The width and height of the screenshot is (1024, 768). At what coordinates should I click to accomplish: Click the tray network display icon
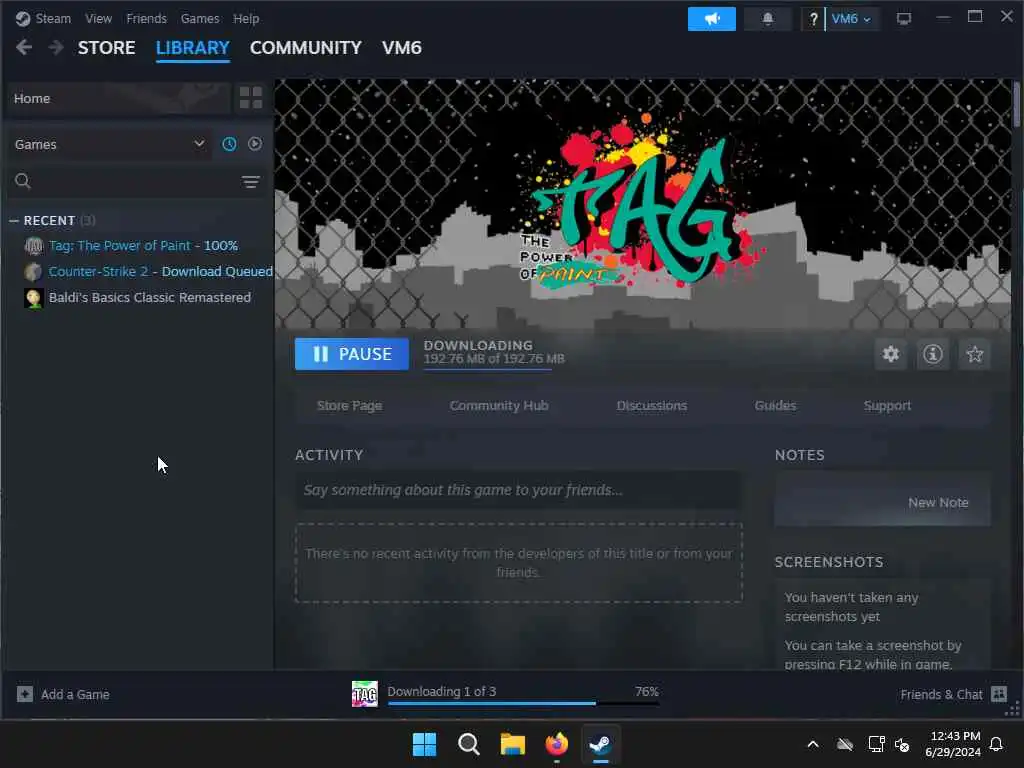click(x=876, y=744)
